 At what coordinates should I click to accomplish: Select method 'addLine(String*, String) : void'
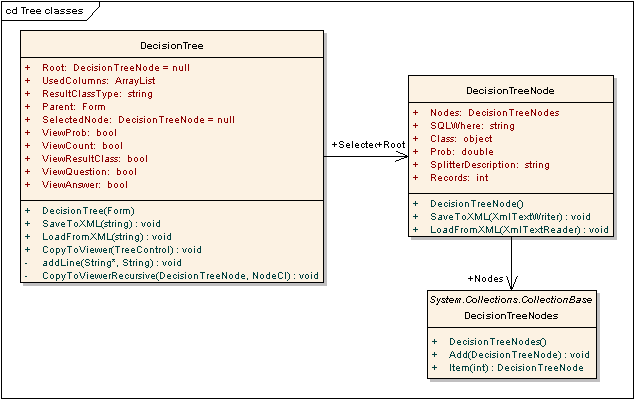pos(112,262)
